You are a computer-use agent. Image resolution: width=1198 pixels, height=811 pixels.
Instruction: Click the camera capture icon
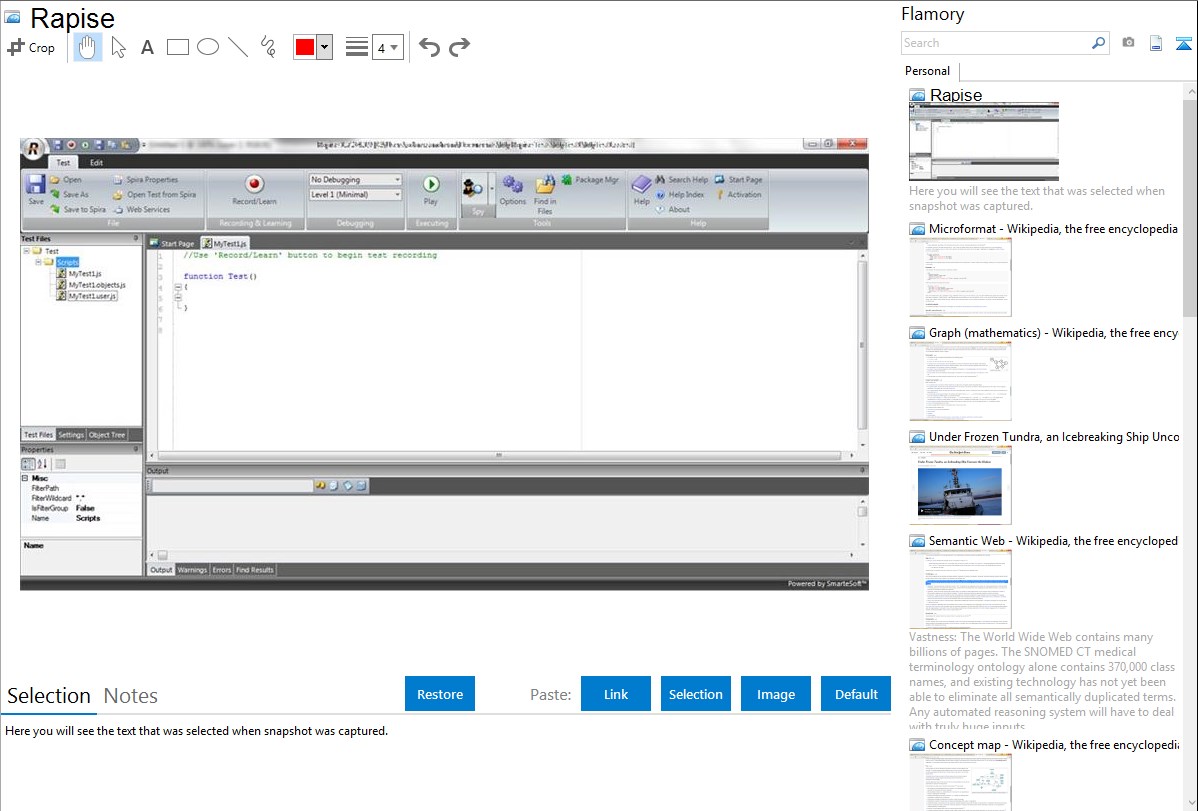(x=1128, y=43)
